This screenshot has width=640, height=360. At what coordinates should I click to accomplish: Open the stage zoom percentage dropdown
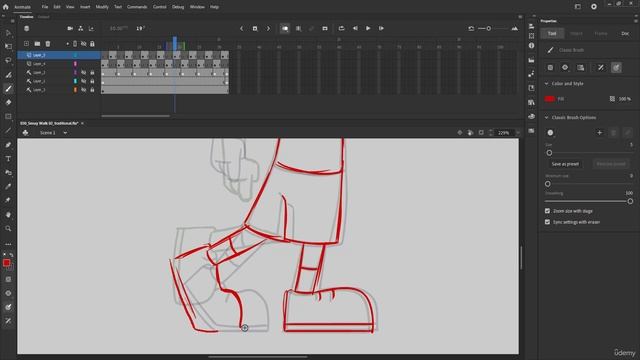[518, 133]
